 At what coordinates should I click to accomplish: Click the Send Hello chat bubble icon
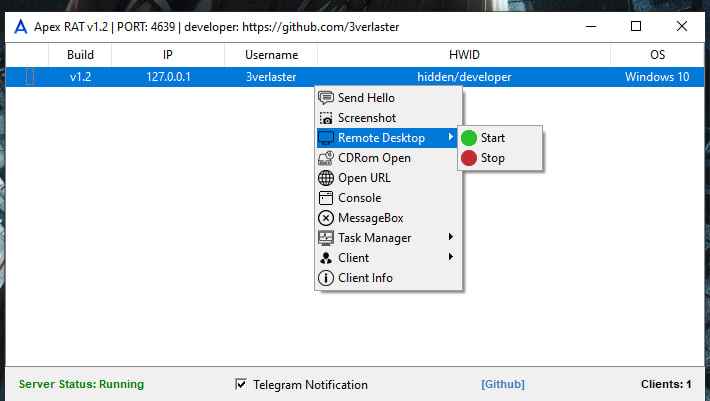click(x=326, y=98)
